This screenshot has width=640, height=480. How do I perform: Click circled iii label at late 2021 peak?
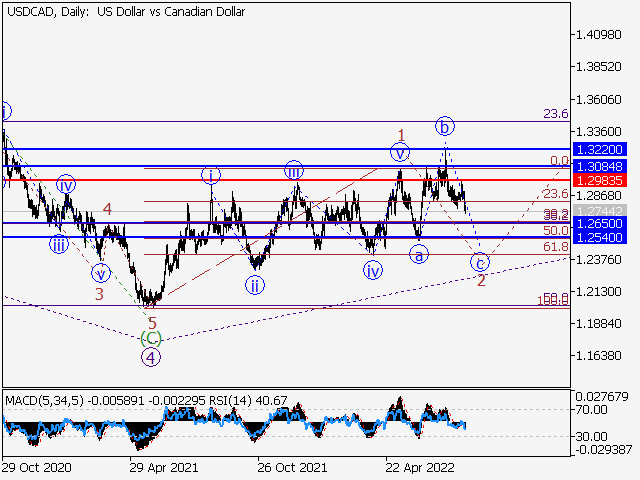tap(294, 171)
